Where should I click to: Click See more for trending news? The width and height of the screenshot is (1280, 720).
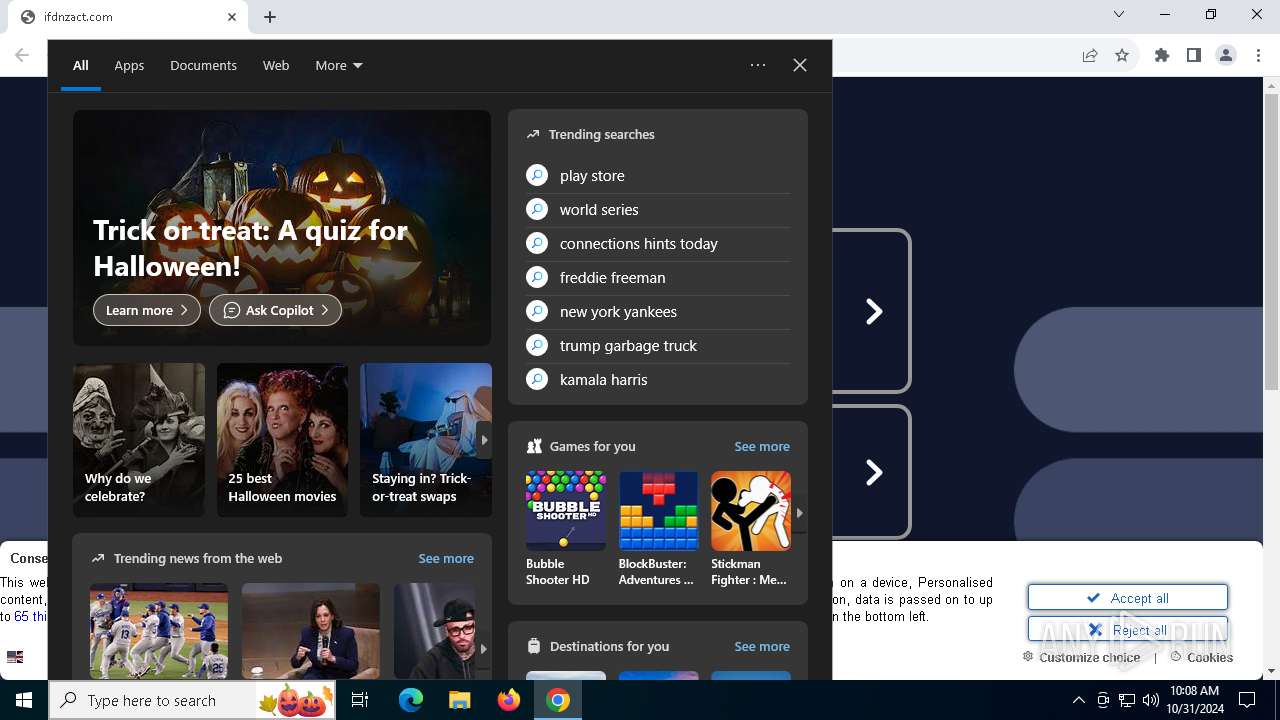[x=446, y=558]
